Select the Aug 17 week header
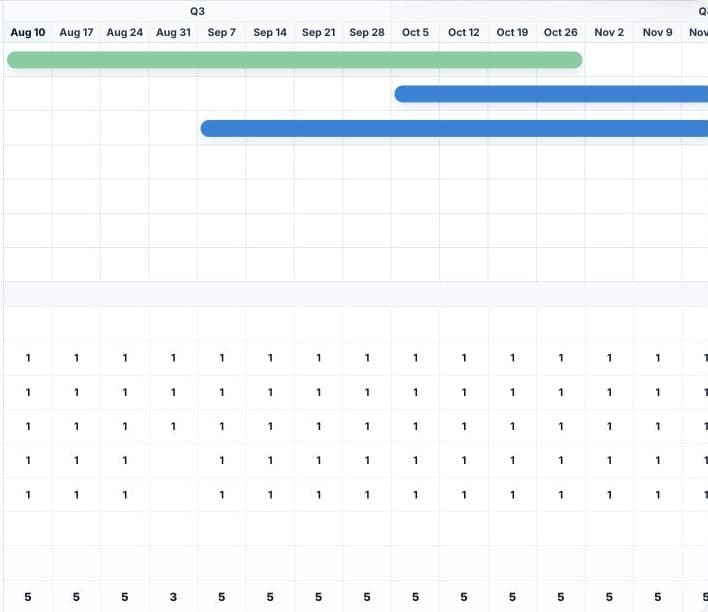This screenshot has width=708, height=612. tap(76, 33)
